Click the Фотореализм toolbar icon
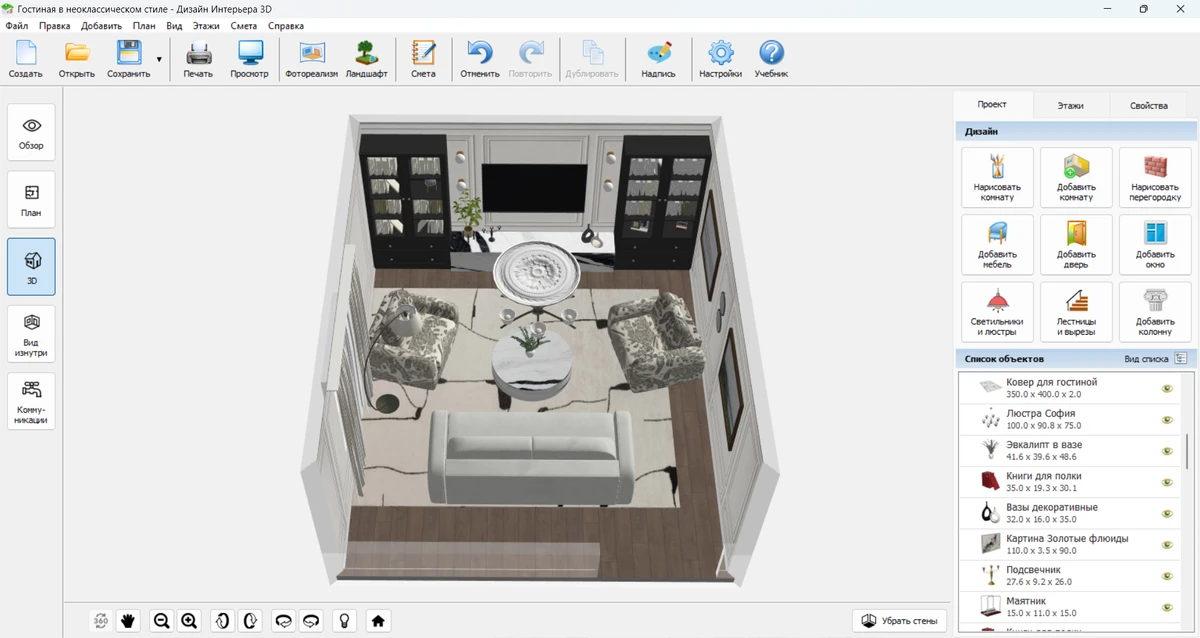1200x638 pixels. pos(312,59)
